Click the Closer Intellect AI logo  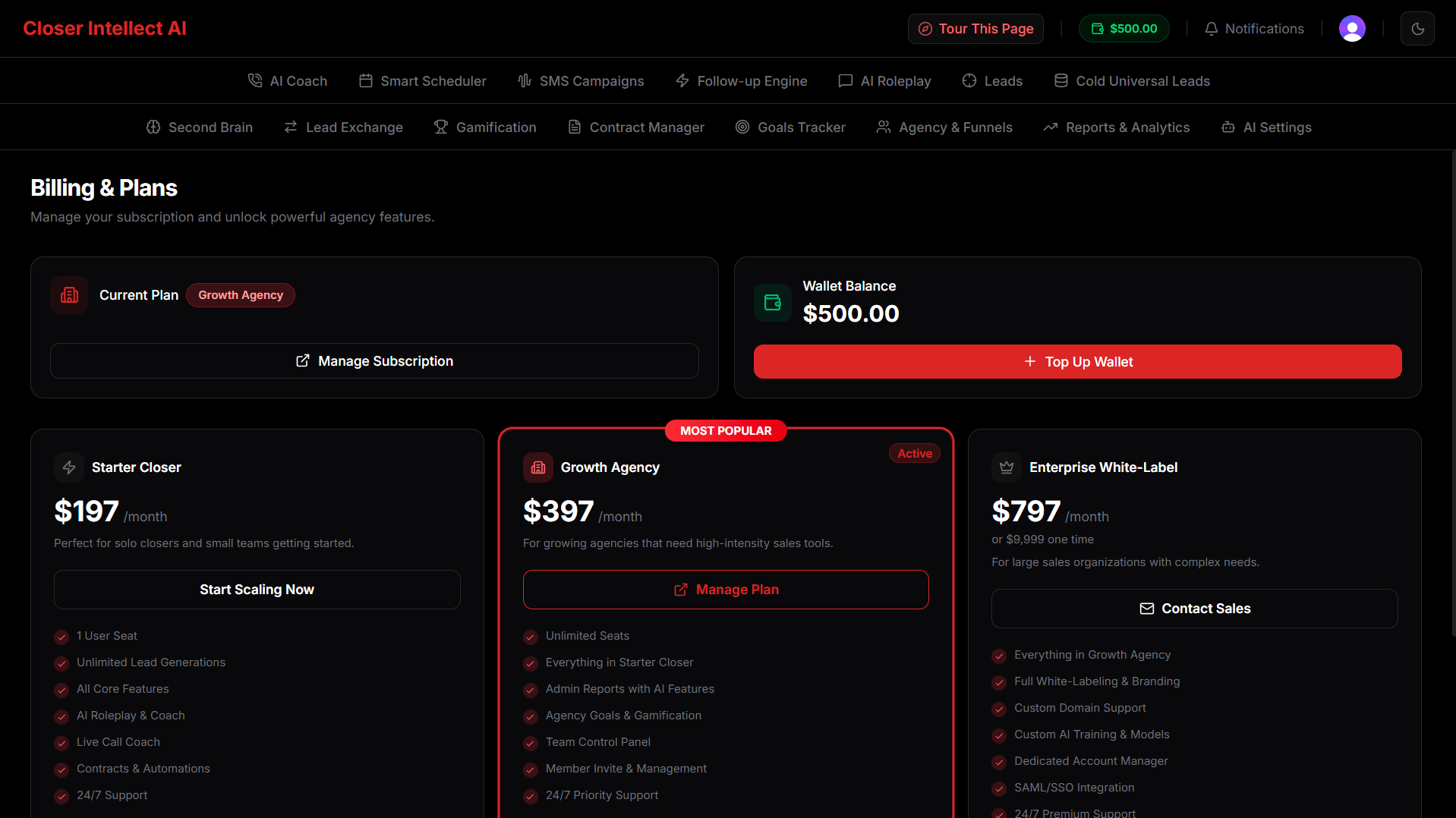click(x=105, y=29)
